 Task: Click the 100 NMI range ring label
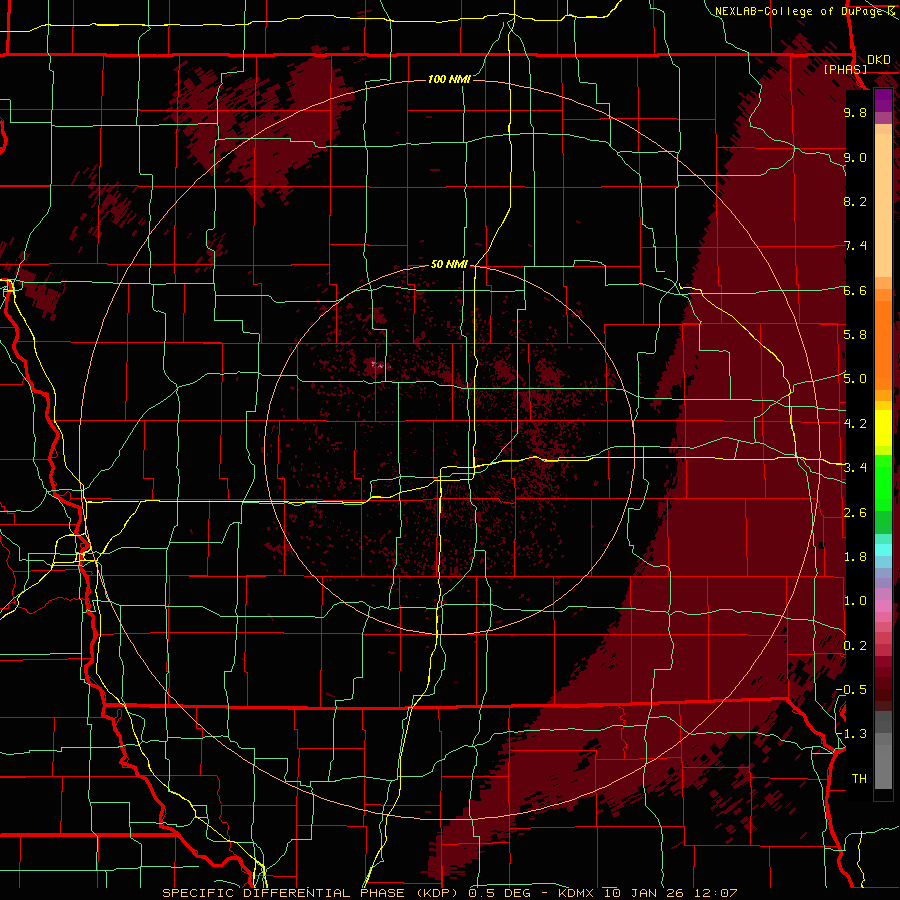pyautogui.click(x=449, y=79)
